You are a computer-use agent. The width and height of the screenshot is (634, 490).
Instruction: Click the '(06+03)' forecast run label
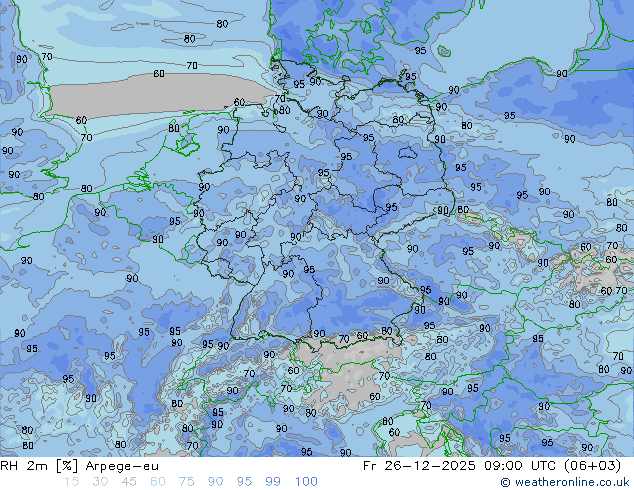pyautogui.click(x=592, y=466)
